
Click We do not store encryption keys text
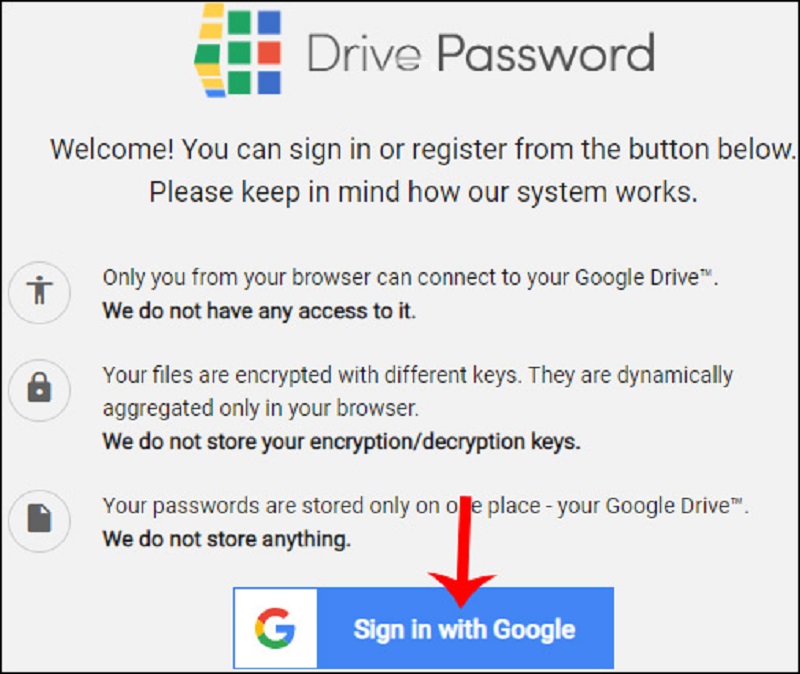(x=342, y=442)
